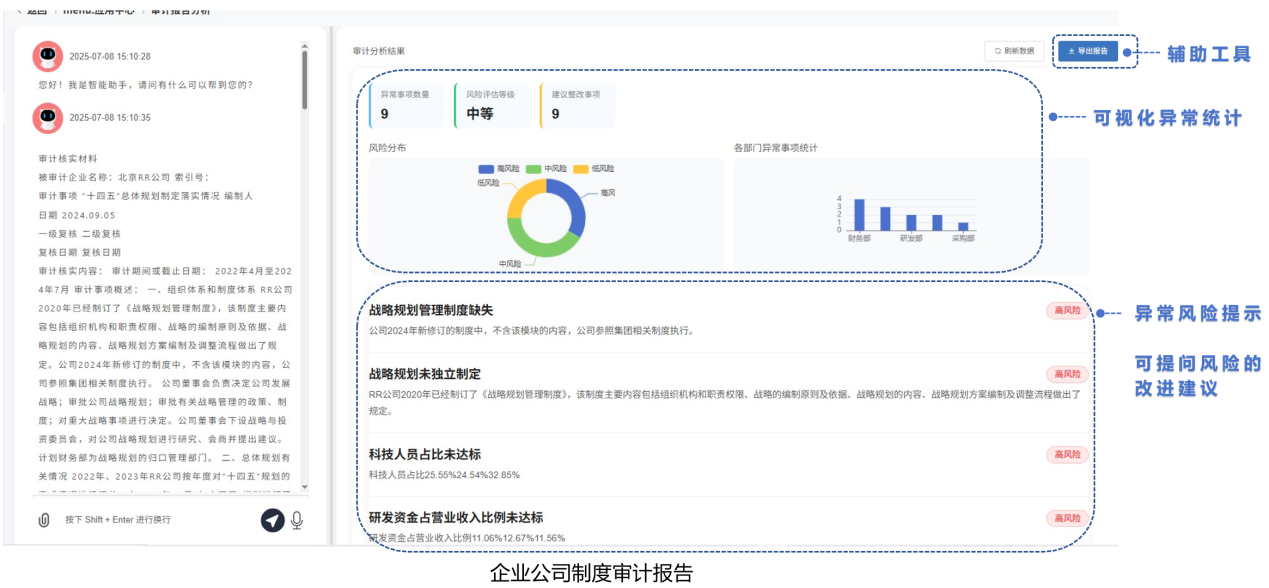Open the 科技人员占比未达标 risk item
The height and width of the screenshot is (588, 1269).
(x=424, y=455)
